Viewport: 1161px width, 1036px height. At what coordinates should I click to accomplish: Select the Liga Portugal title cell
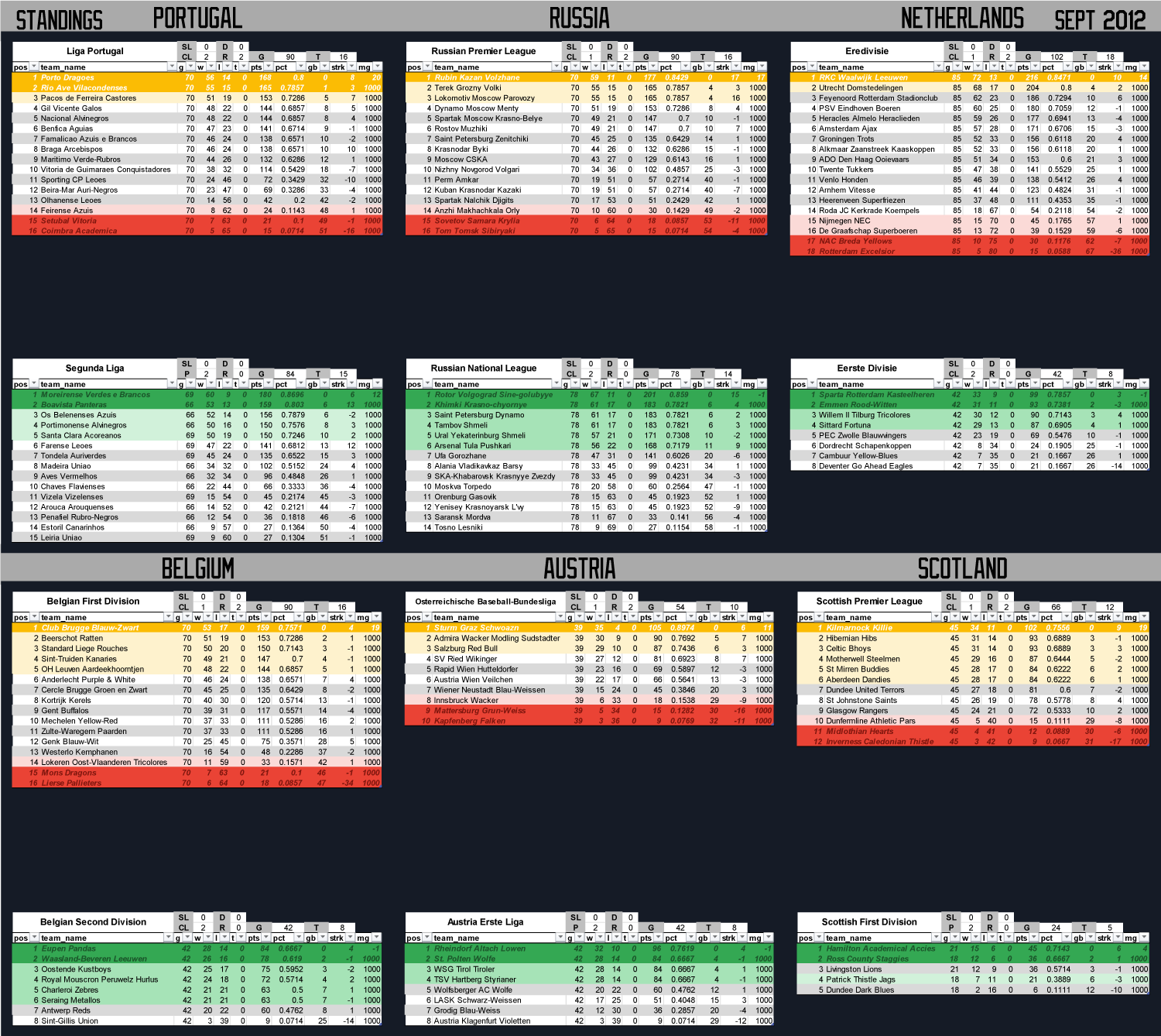pyautogui.click(x=94, y=51)
